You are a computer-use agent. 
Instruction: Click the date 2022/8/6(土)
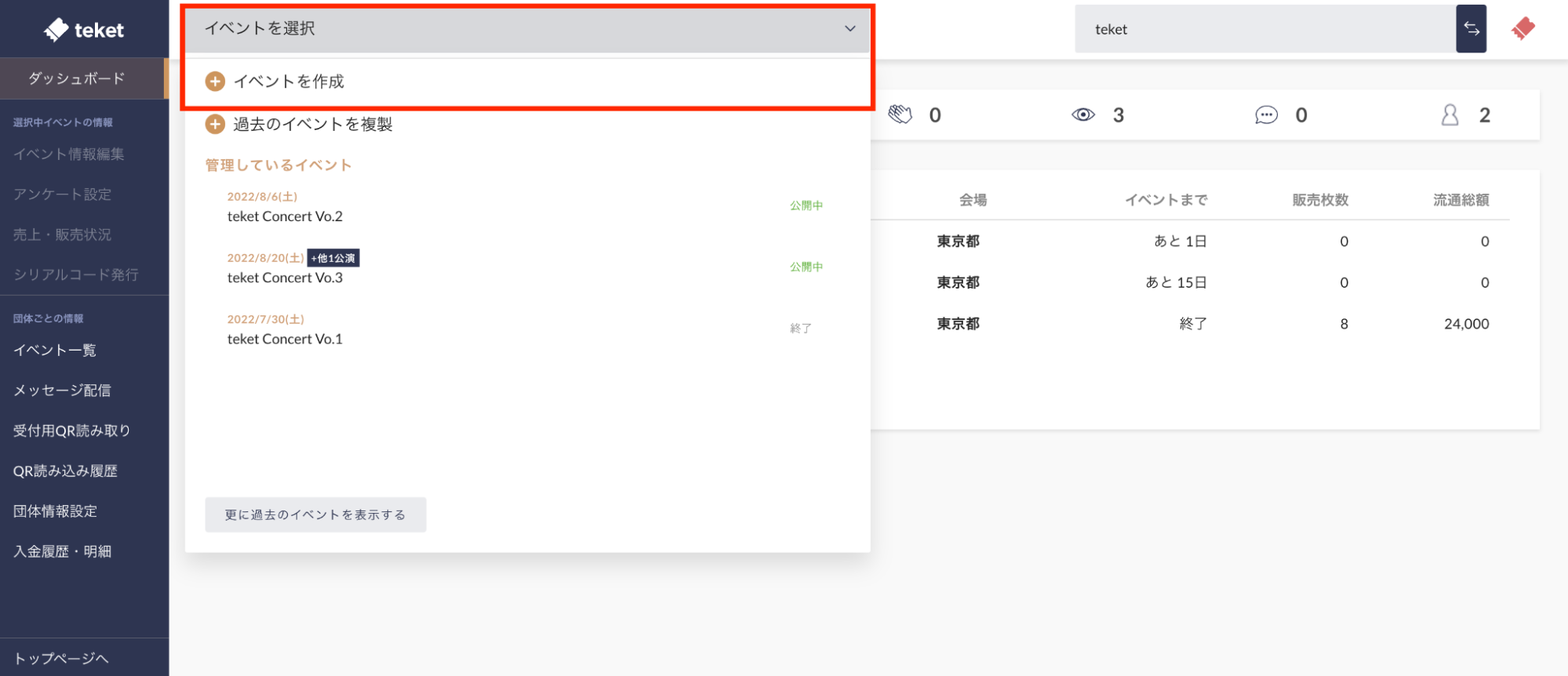(x=262, y=197)
